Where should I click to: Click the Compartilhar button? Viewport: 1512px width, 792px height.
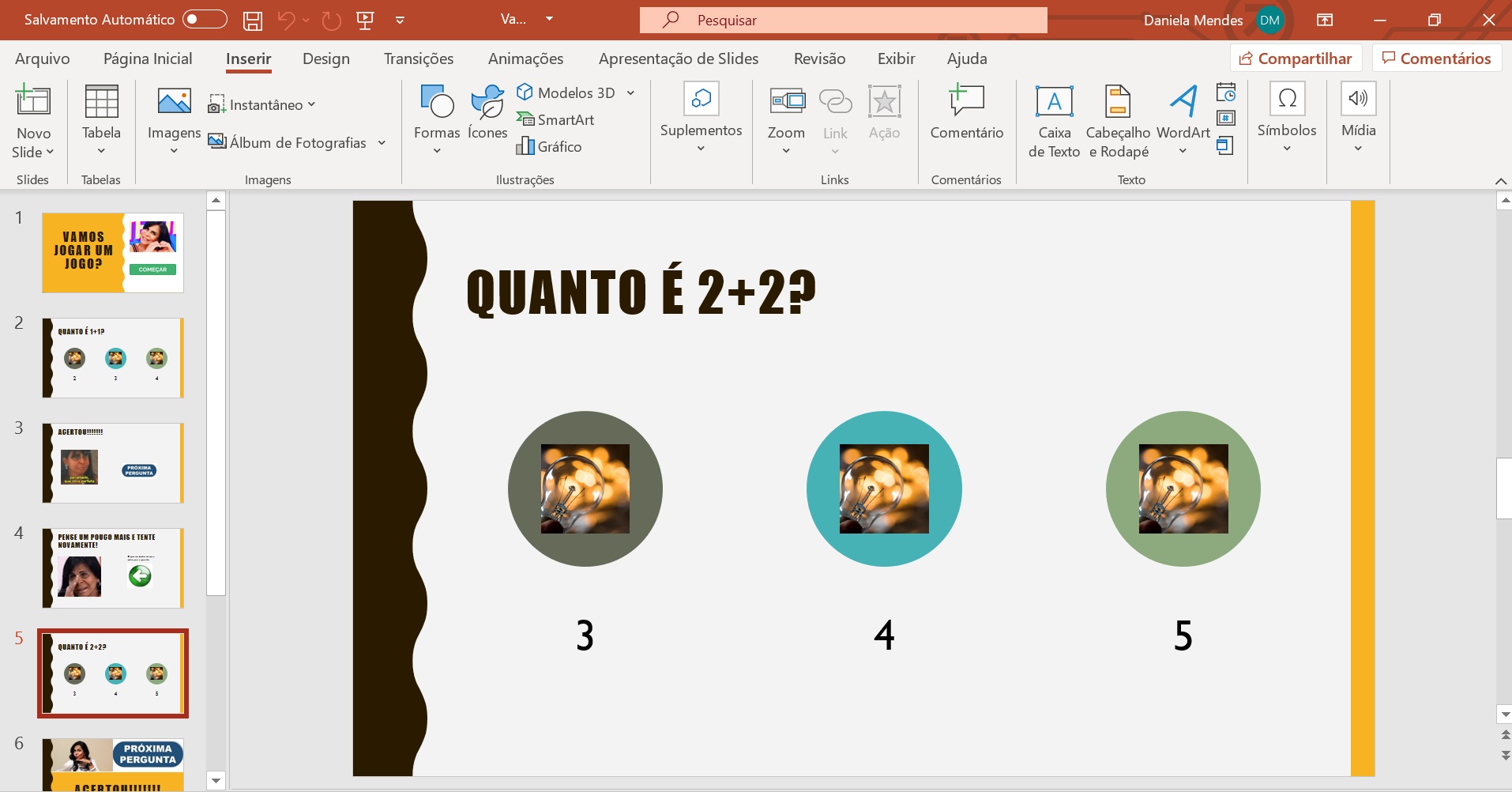[1296, 58]
